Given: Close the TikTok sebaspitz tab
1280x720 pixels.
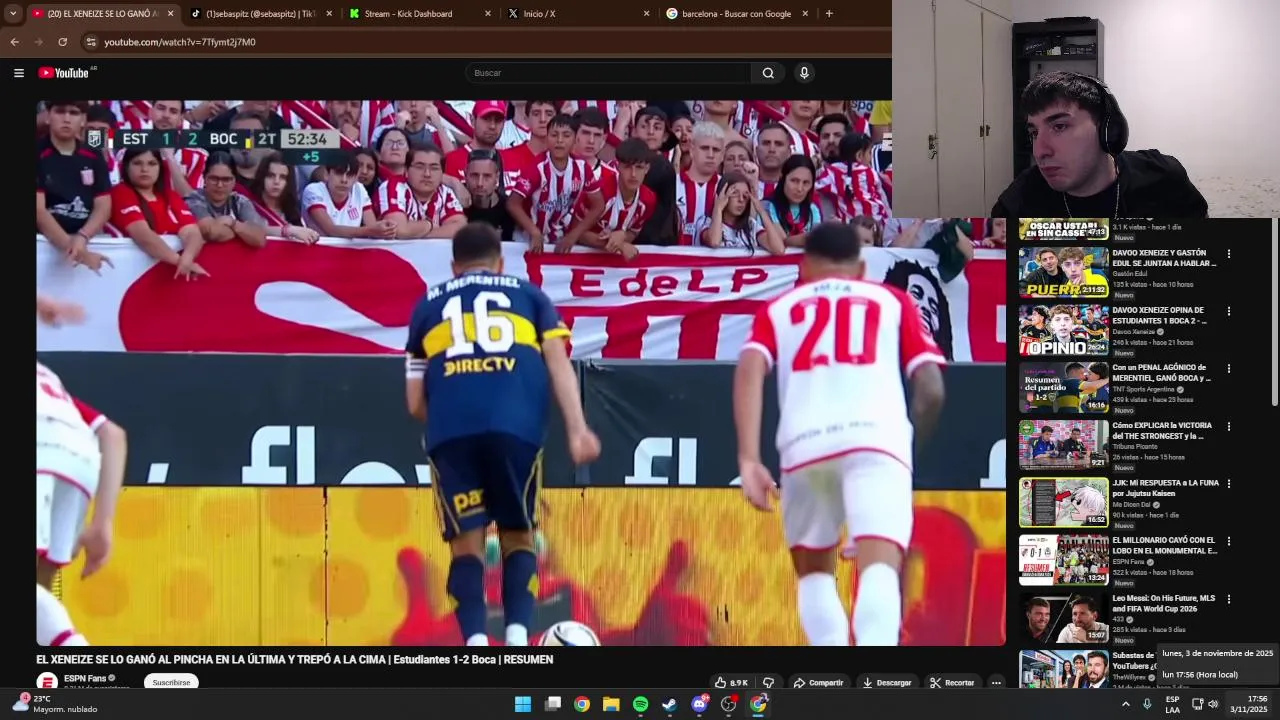Looking at the screenshot, I should (x=329, y=14).
